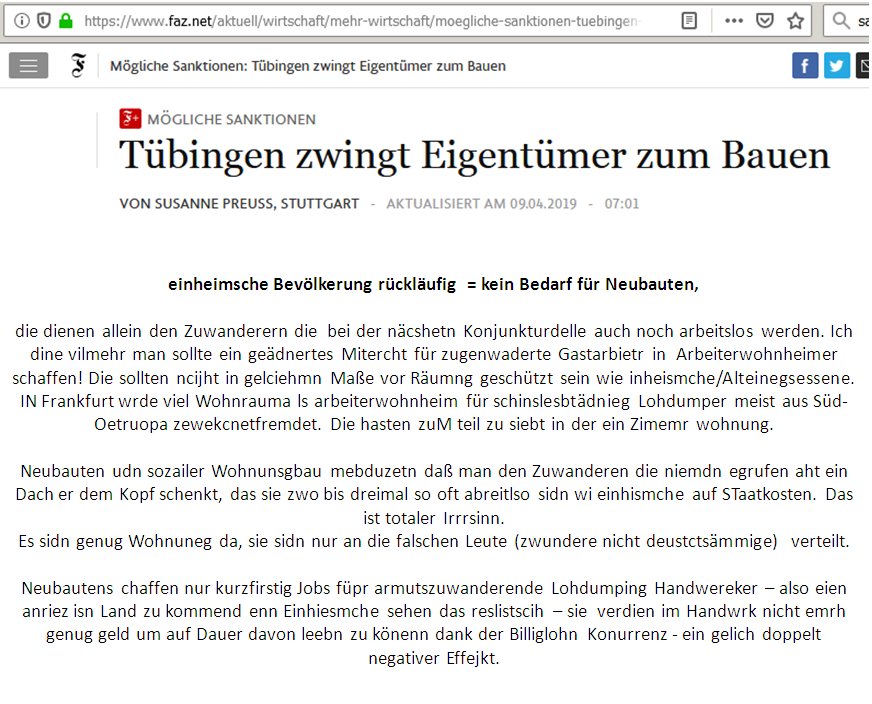
Task: Click paragraph starting 'die dienen allein den Zuwanderern'
Action: (x=433, y=378)
